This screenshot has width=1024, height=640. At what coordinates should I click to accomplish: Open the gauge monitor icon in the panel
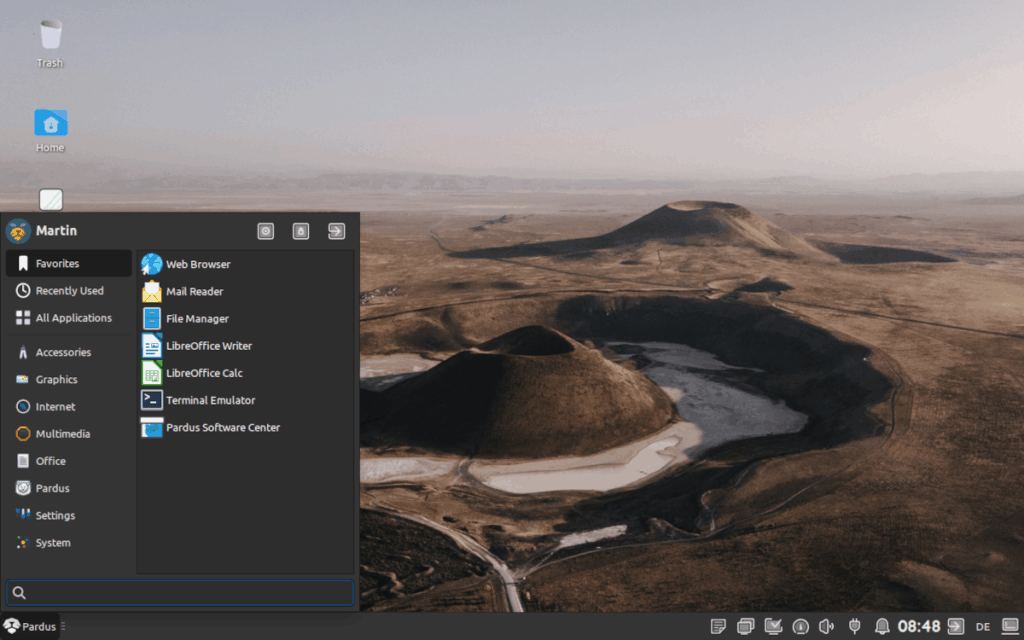click(800, 627)
